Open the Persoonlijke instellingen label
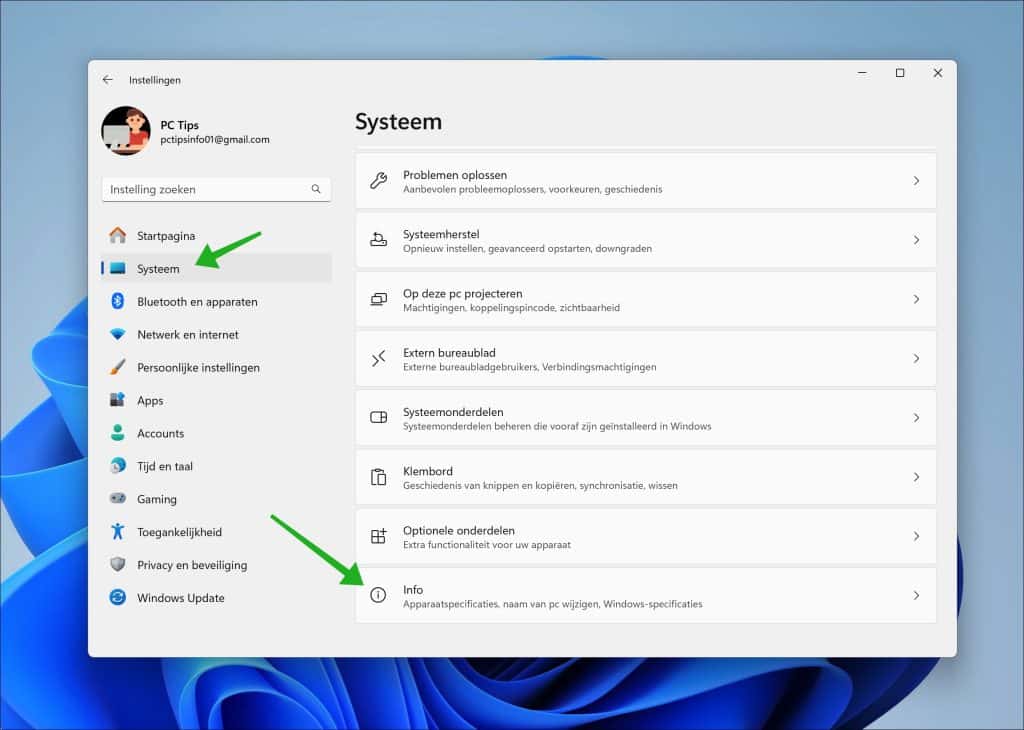 [199, 368]
